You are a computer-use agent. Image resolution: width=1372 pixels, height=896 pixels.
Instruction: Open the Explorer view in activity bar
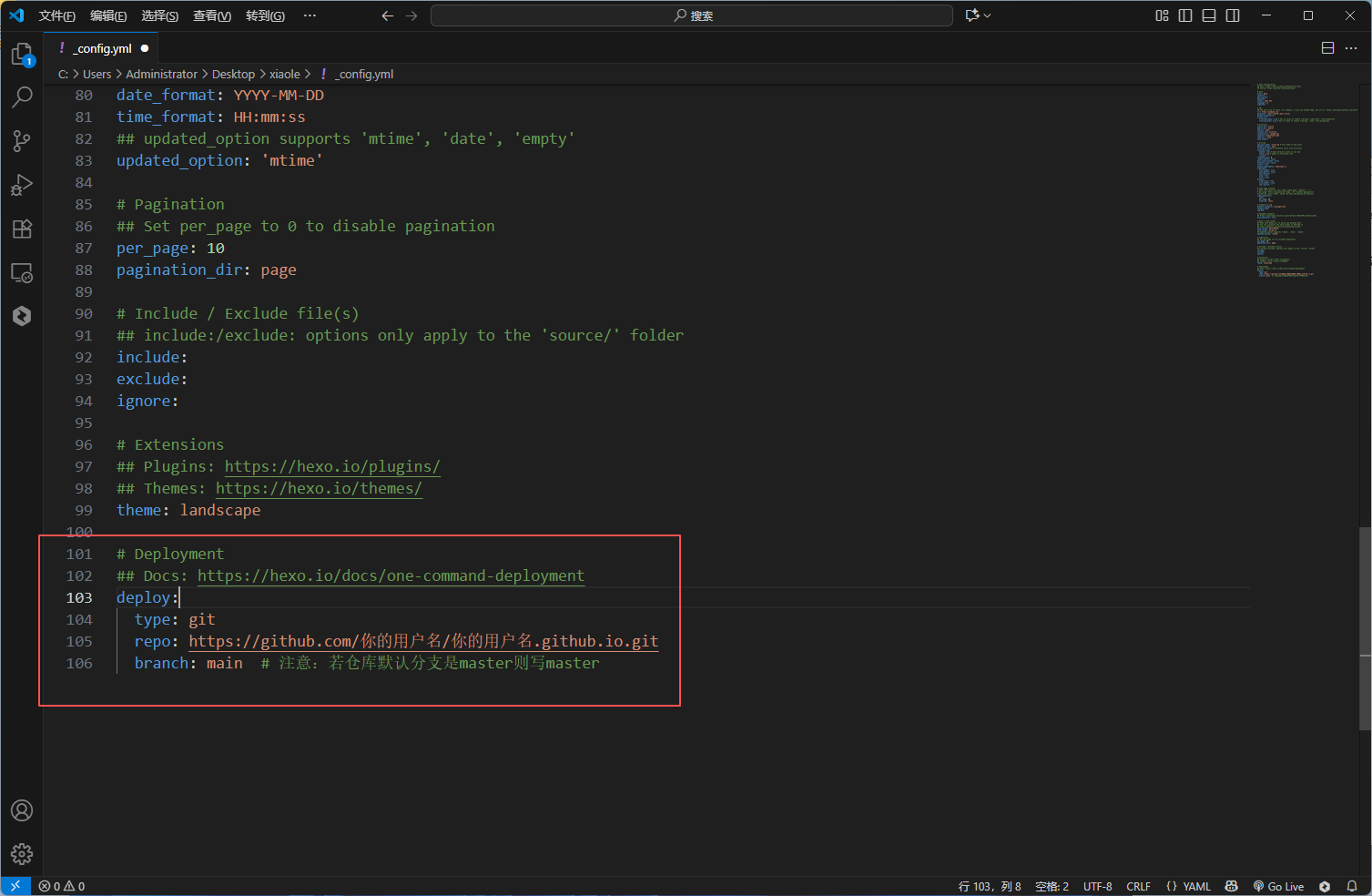click(x=22, y=55)
